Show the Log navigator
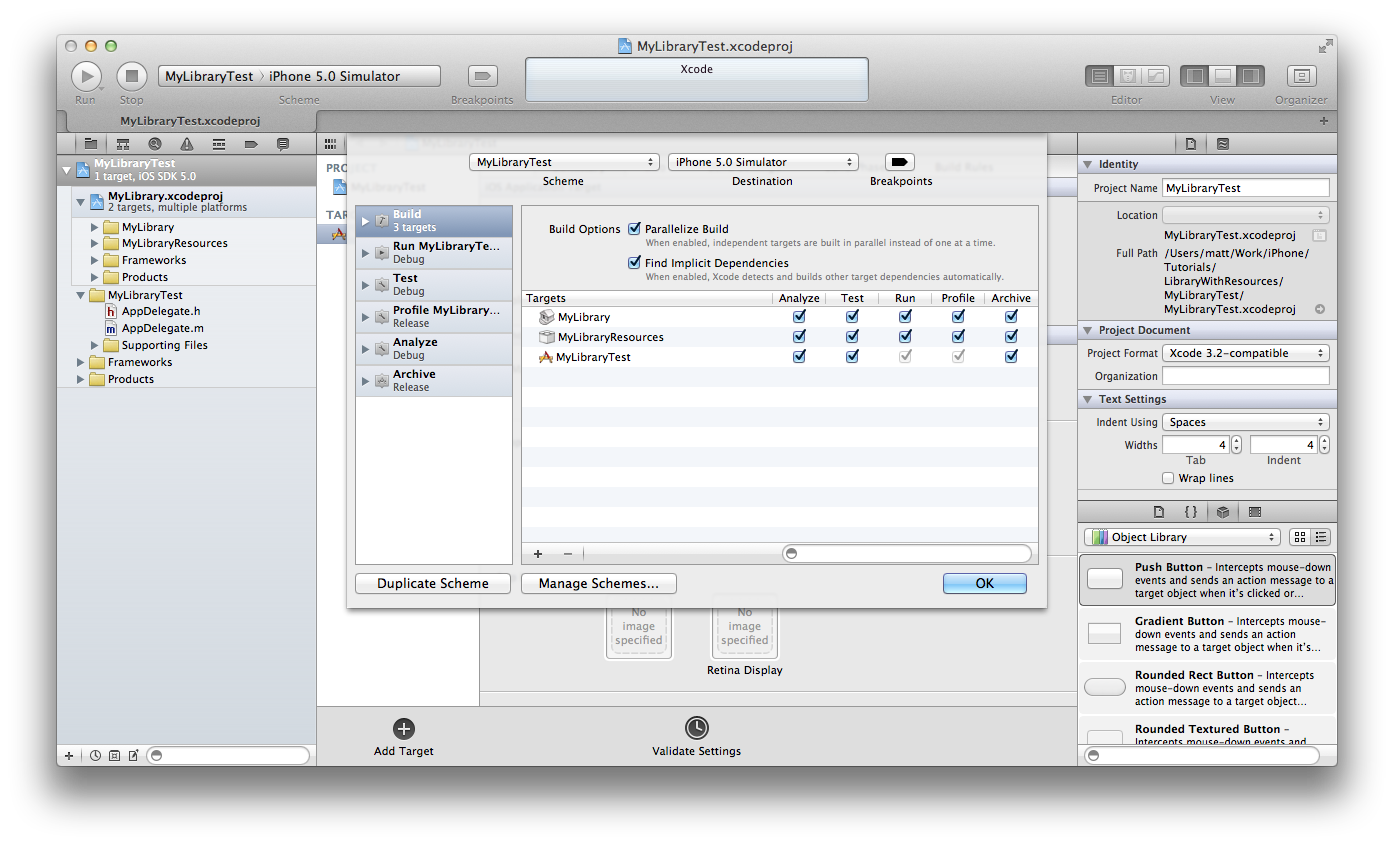 point(283,144)
